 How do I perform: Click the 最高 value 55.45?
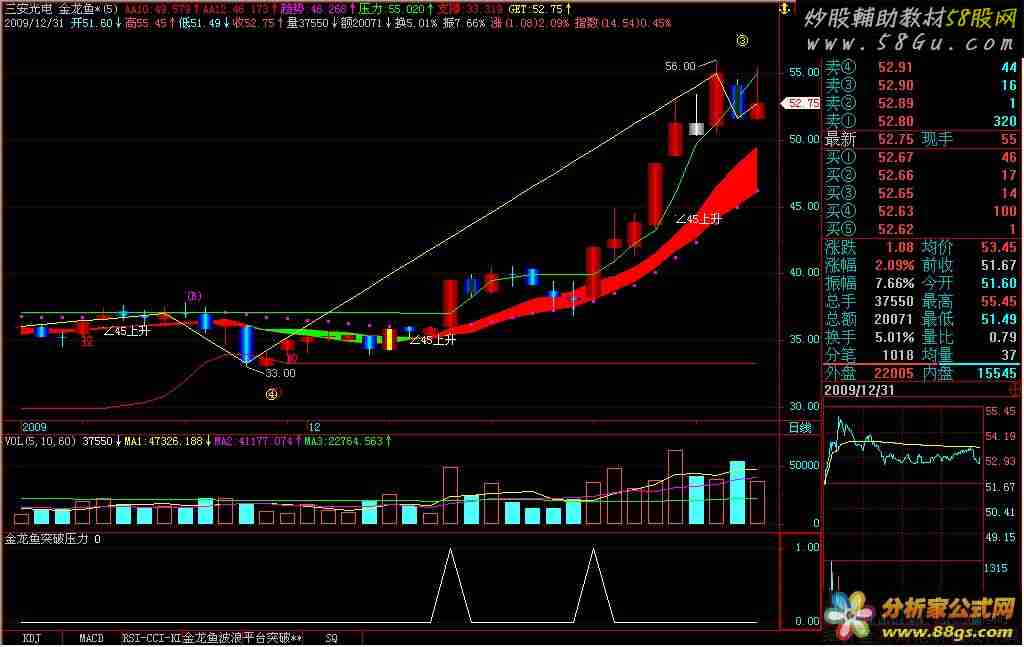(x=999, y=302)
